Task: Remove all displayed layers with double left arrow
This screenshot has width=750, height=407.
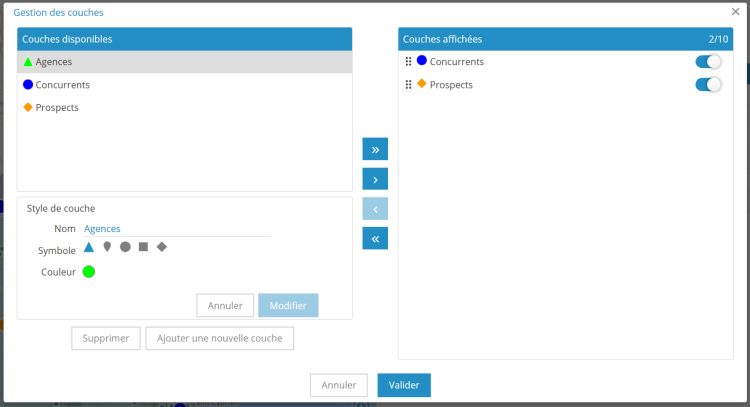Action: [375, 239]
